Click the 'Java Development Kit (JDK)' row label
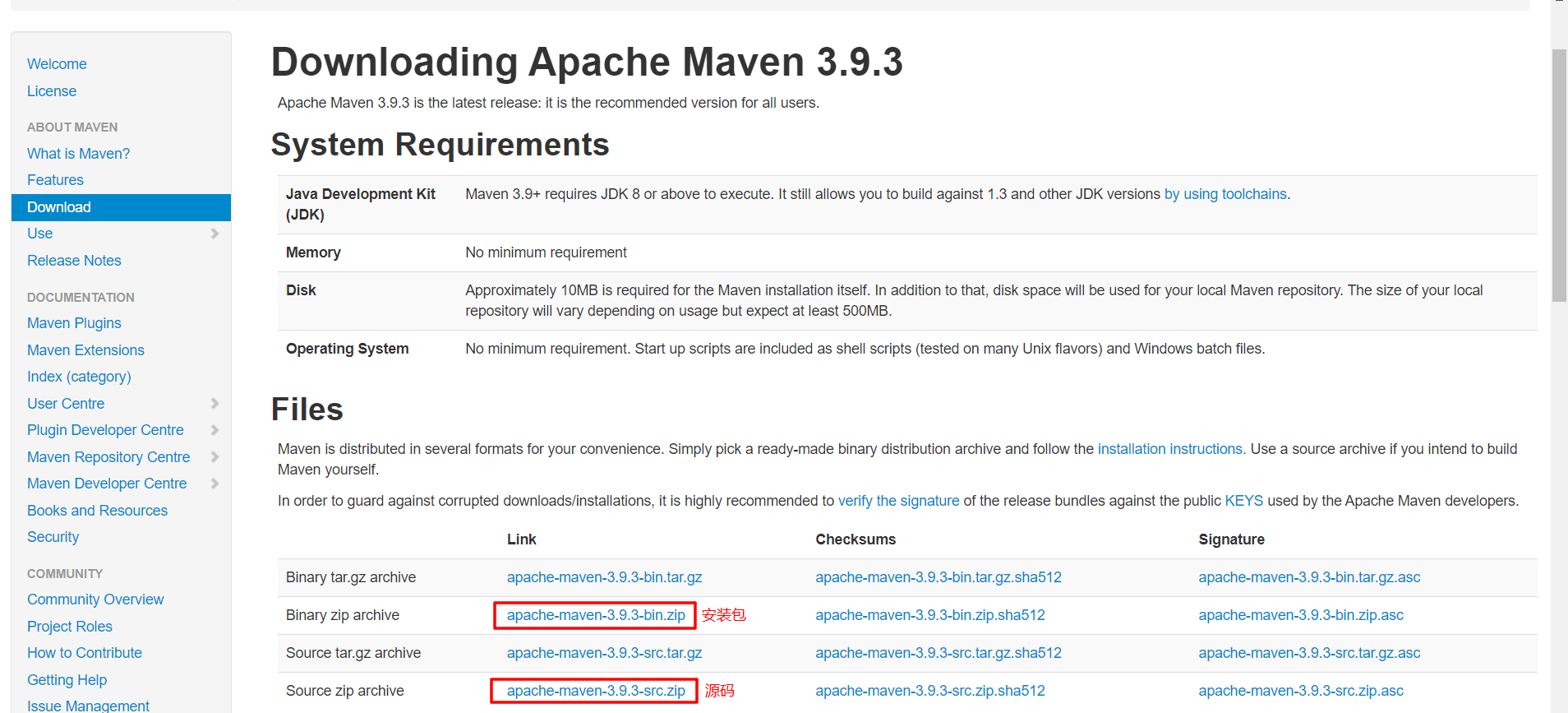The height and width of the screenshot is (713, 1568). [x=361, y=204]
